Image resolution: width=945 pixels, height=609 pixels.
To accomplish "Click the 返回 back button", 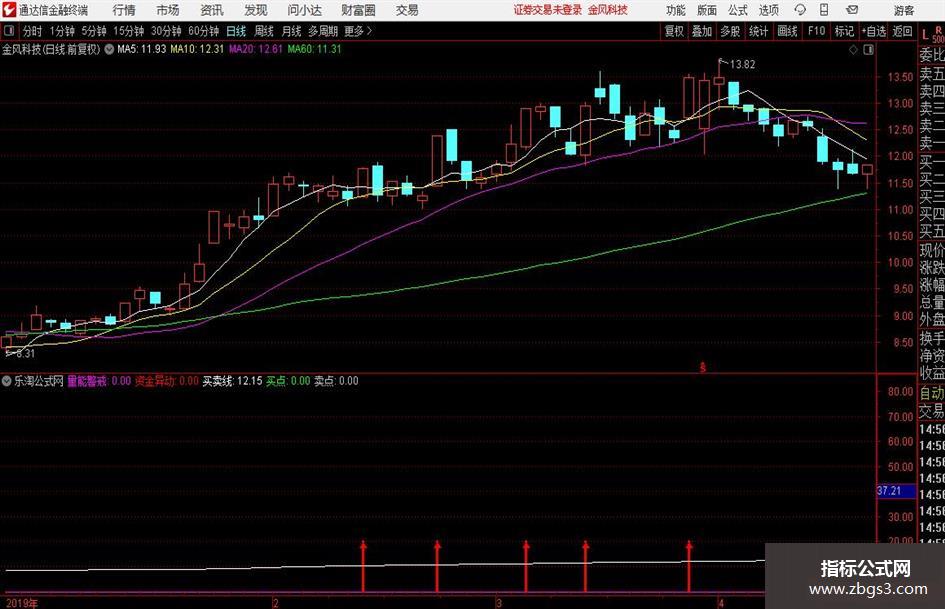I will (902, 31).
